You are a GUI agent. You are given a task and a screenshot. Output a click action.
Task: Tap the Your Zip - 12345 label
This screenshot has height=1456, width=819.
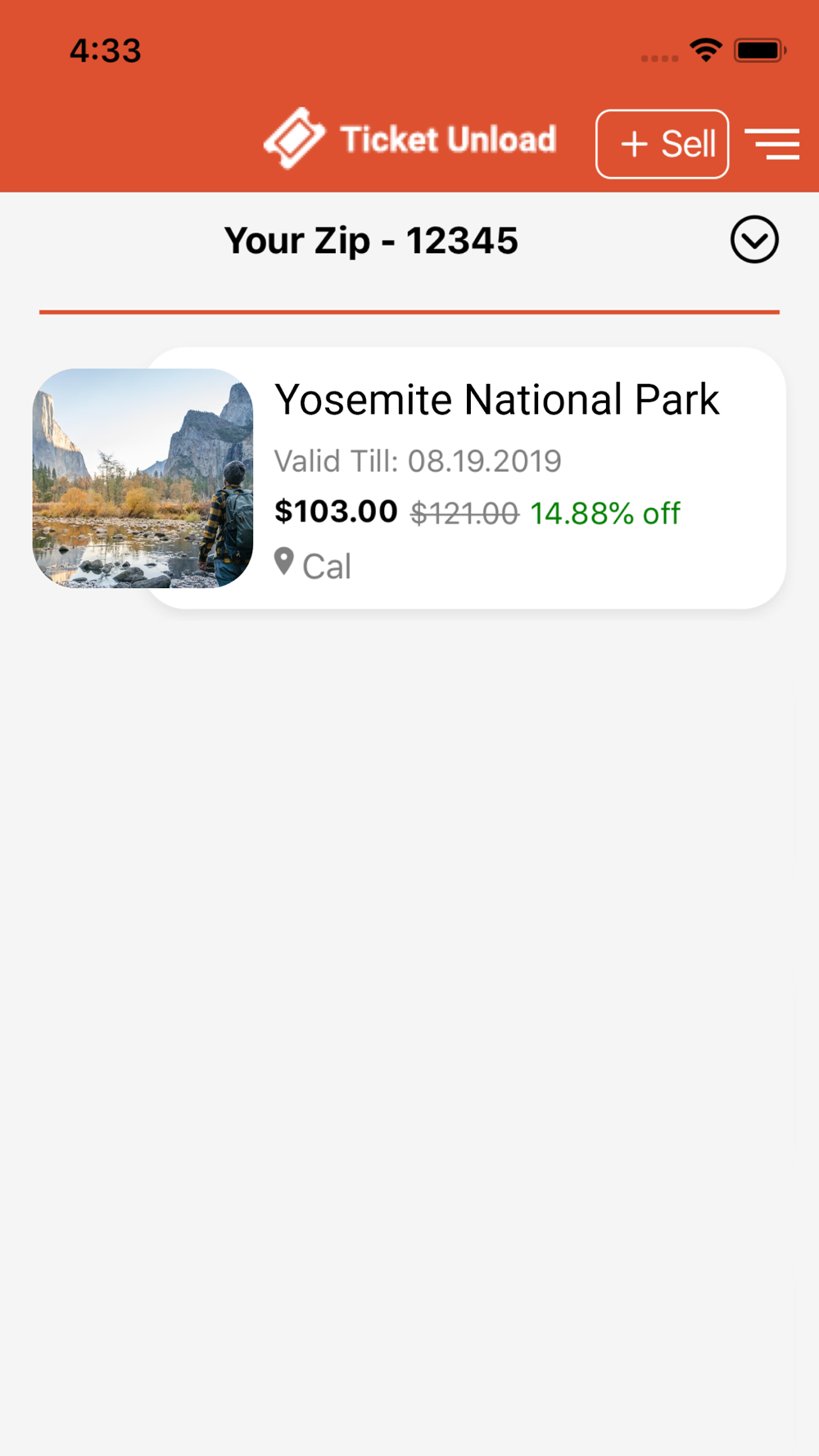point(371,241)
